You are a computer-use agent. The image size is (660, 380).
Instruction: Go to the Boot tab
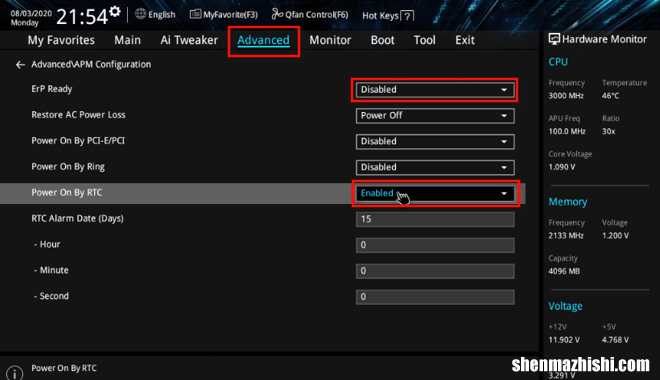click(x=383, y=40)
